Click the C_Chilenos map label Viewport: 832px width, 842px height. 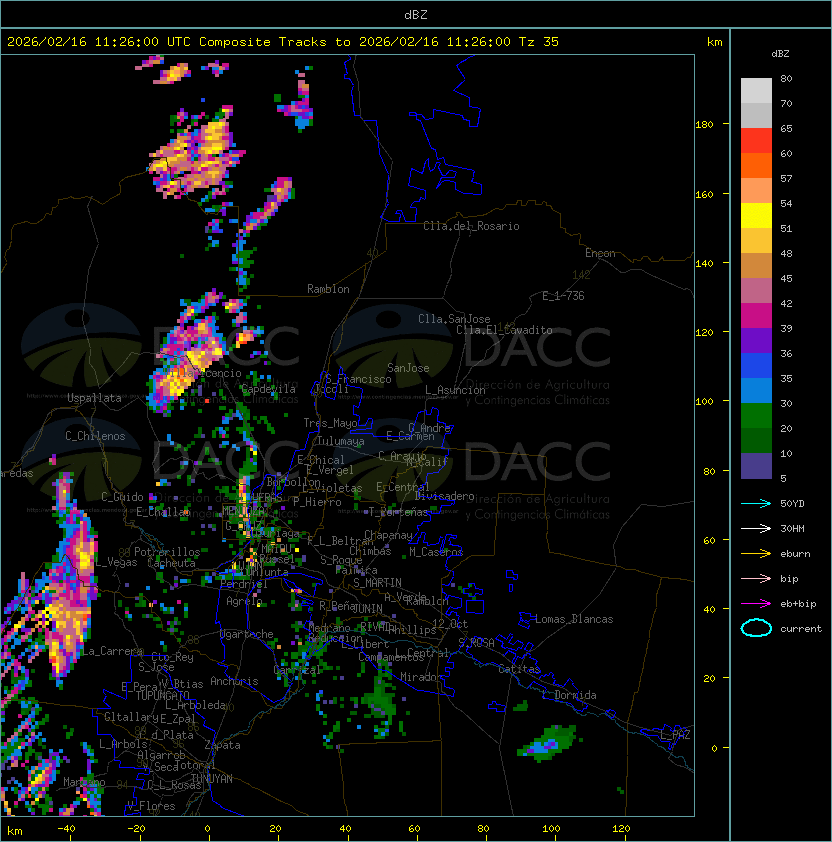click(95, 436)
